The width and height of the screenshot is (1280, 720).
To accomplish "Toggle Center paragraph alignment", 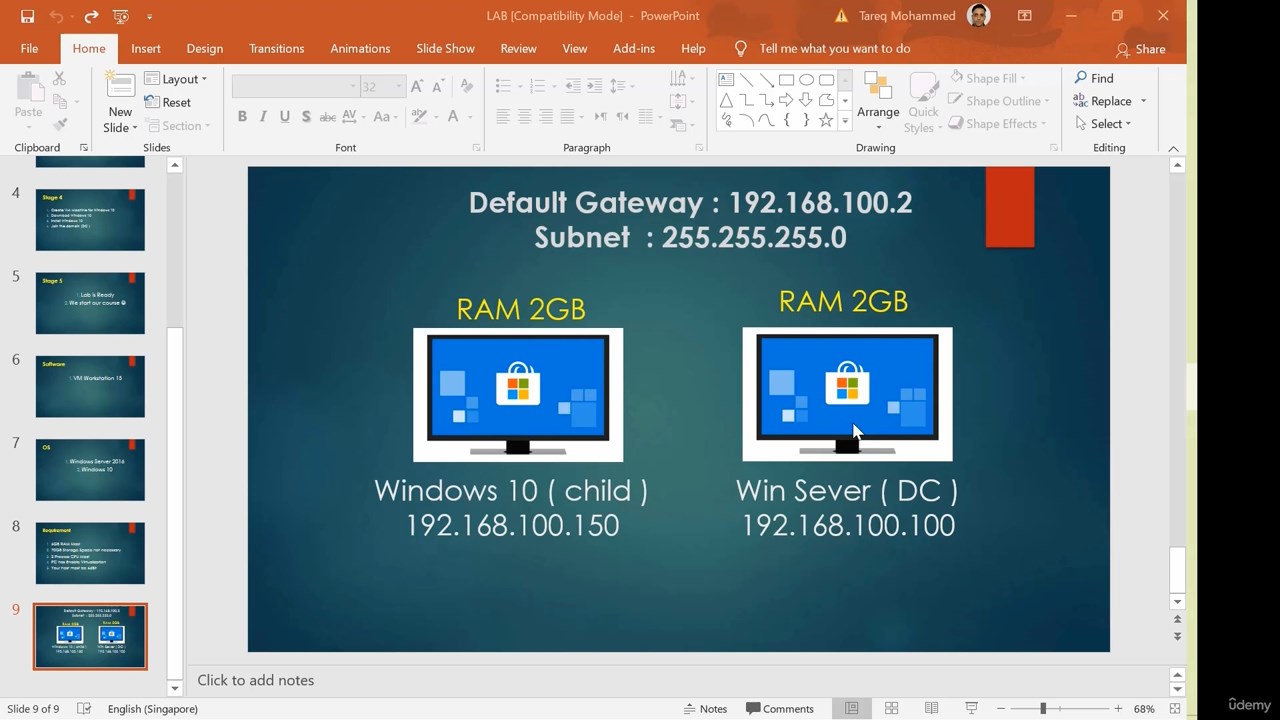I will coord(524,117).
